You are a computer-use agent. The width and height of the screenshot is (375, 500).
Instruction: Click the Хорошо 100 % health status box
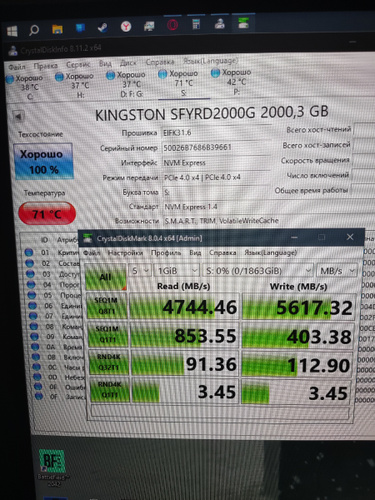(43, 162)
